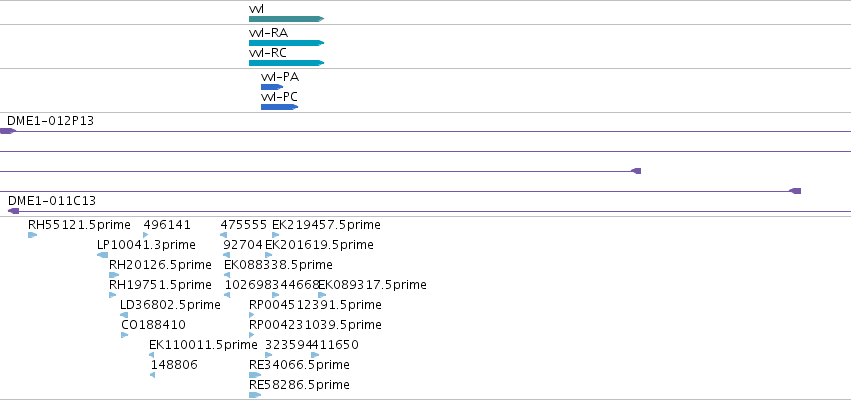Click the RE34066.5prime EST glyph
Screen dimensions: 851x400
tap(255, 375)
